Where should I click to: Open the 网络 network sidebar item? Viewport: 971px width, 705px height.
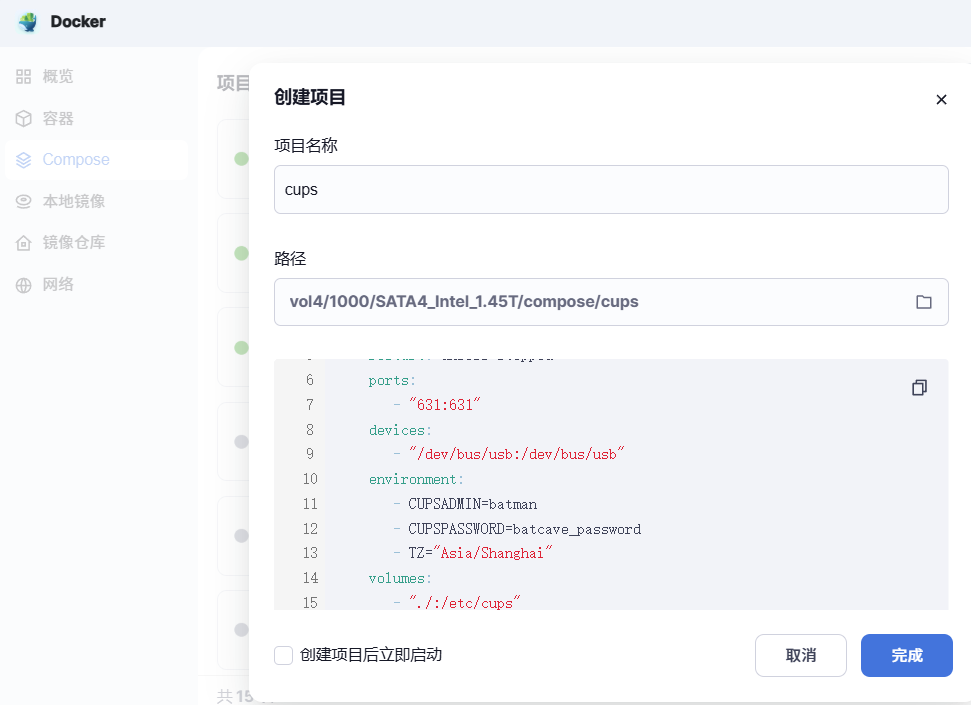pos(96,284)
